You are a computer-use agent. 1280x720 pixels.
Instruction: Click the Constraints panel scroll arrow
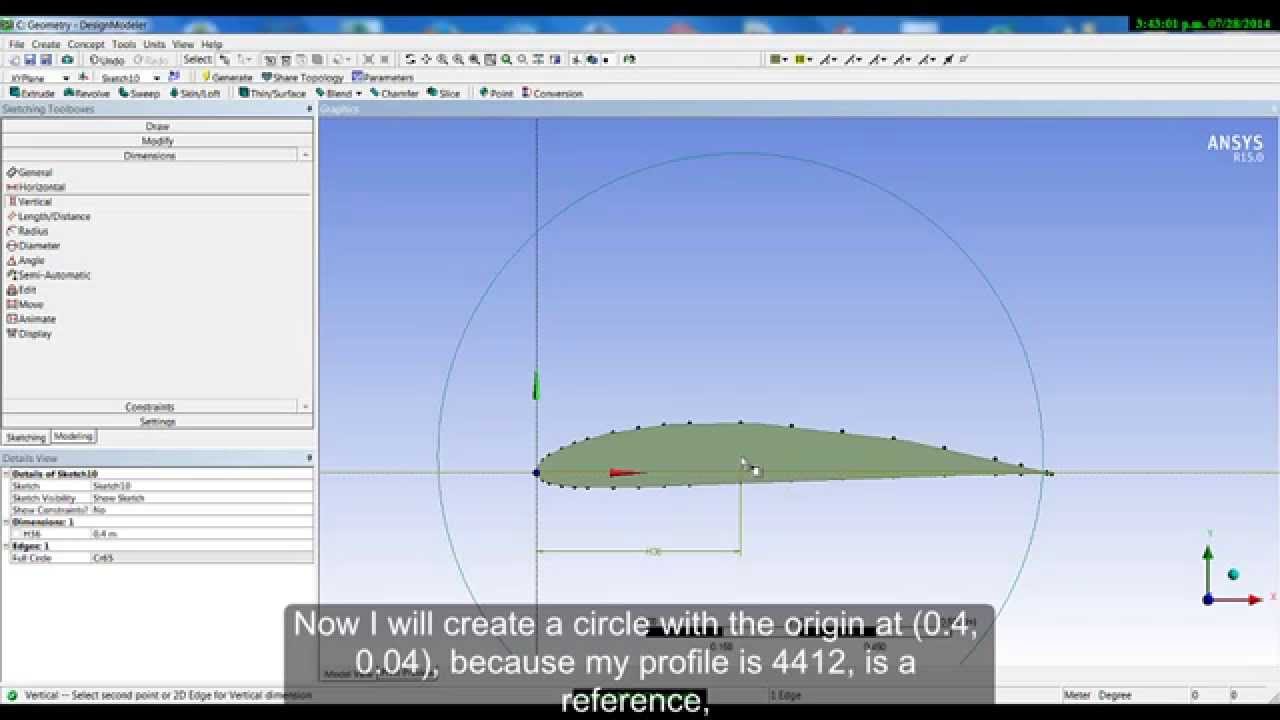pos(305,407)
